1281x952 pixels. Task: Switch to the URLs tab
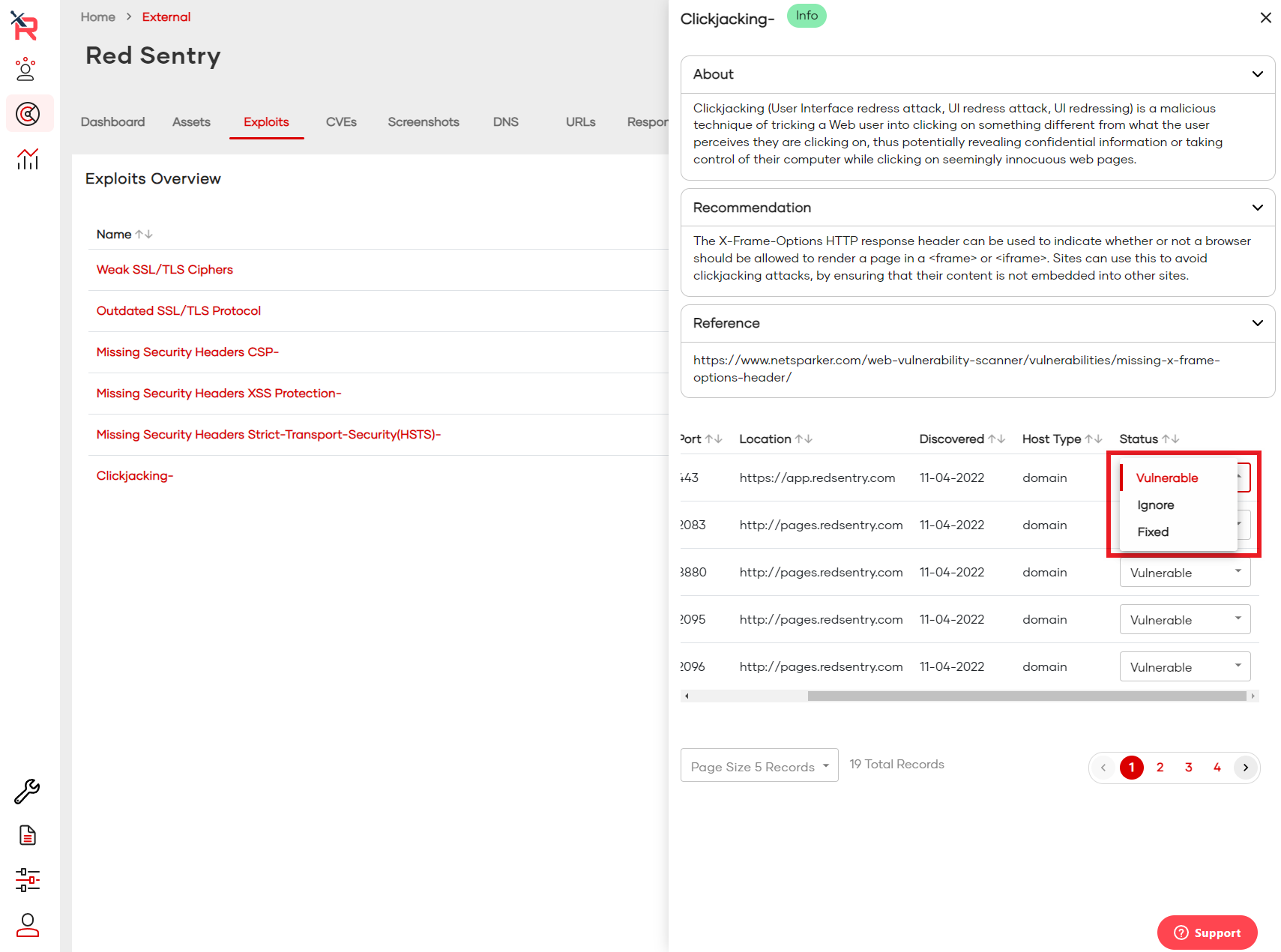581,122
